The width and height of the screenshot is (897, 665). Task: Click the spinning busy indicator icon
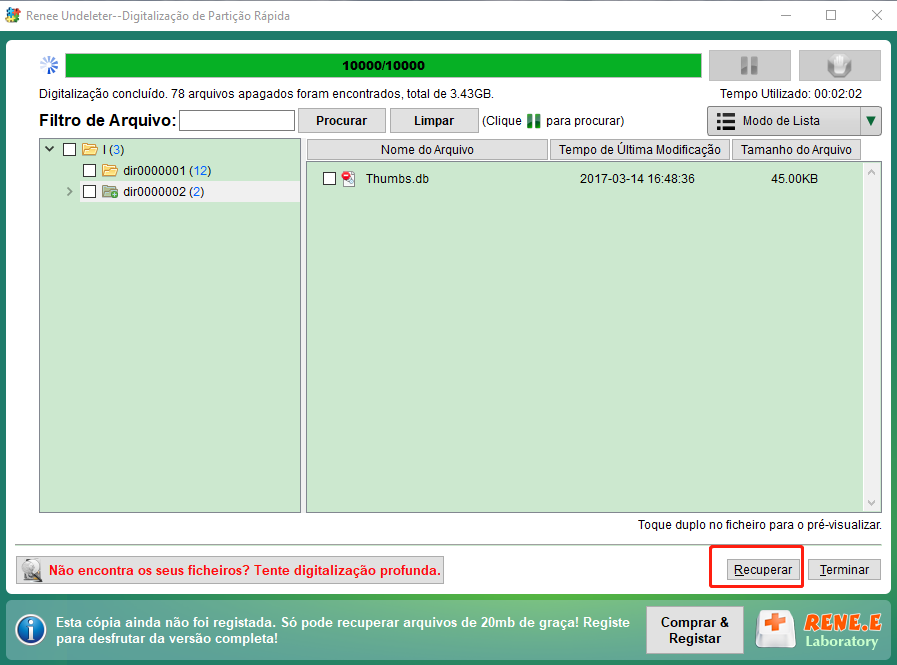[49, 65]
